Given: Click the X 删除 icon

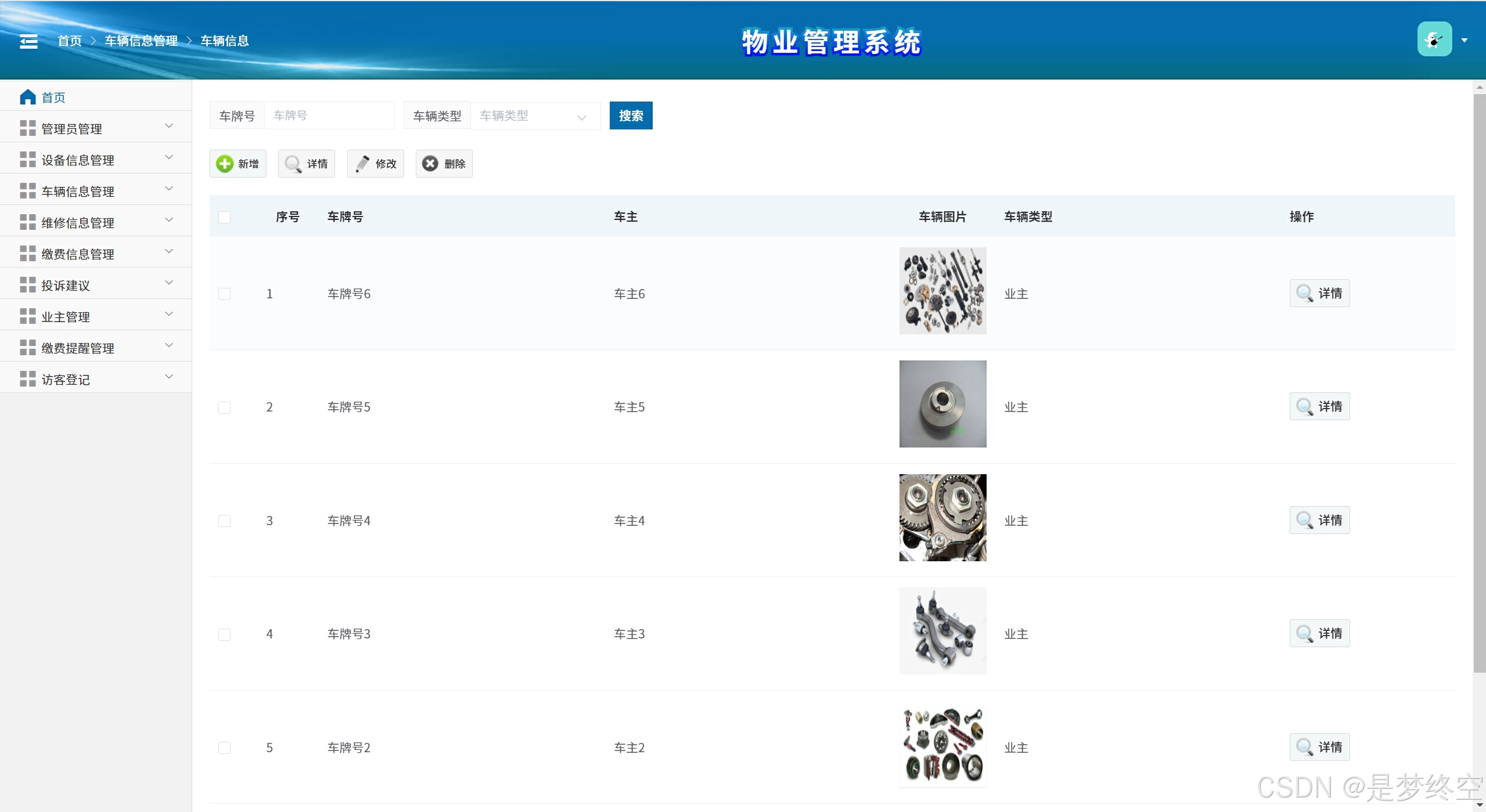Looking at the screenshot, I should [430, 164].
